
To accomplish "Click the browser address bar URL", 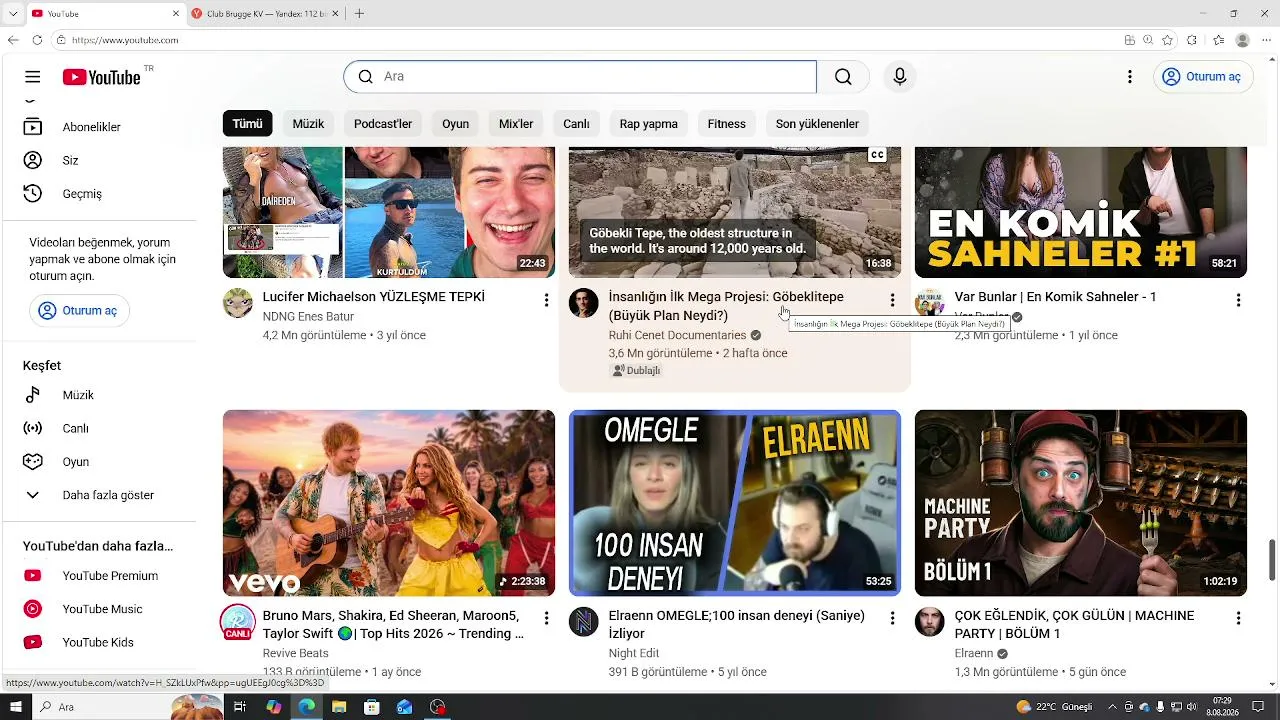I will pos(125,40).
